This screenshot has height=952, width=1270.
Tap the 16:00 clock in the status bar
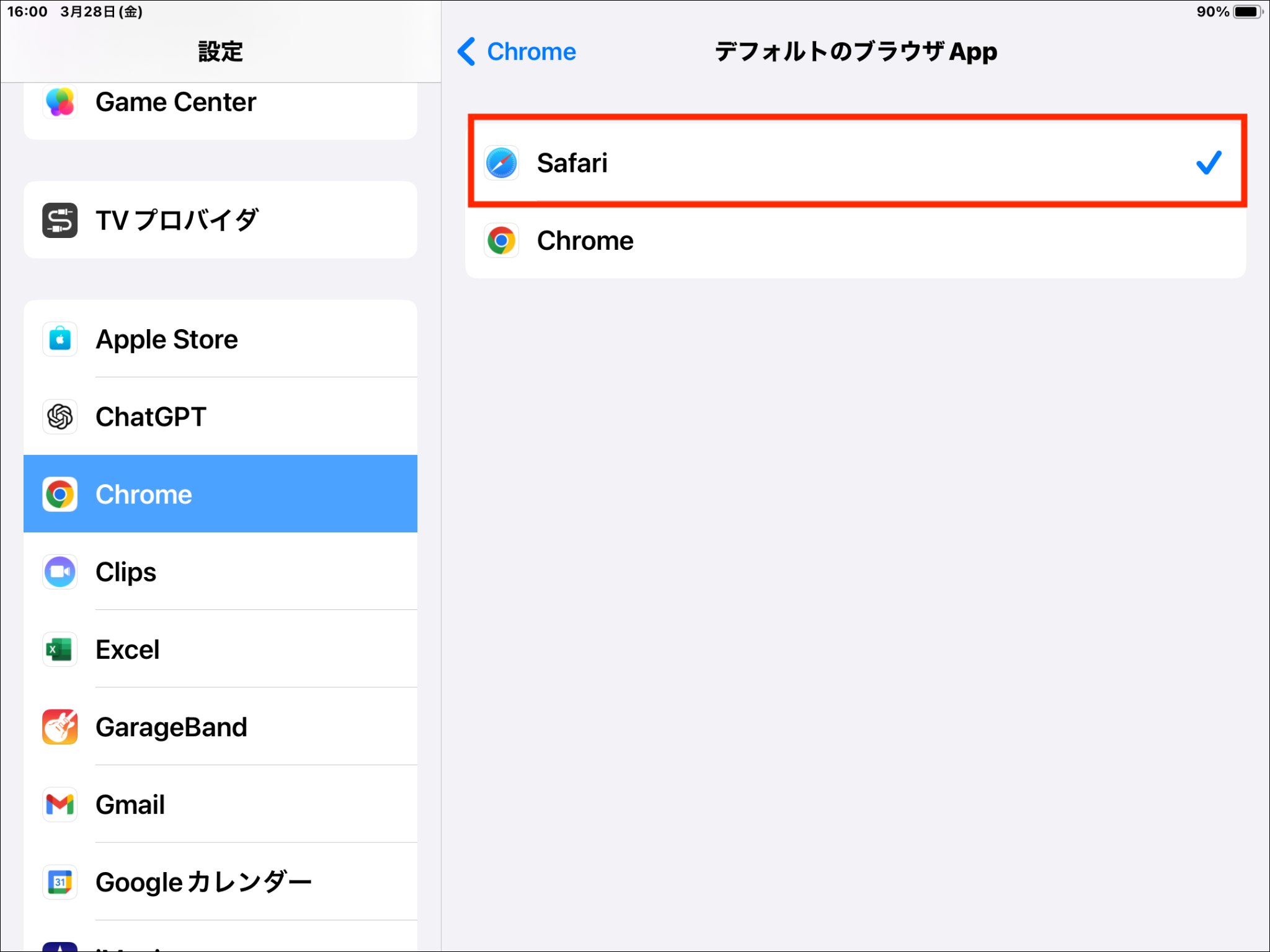(27, 12)
